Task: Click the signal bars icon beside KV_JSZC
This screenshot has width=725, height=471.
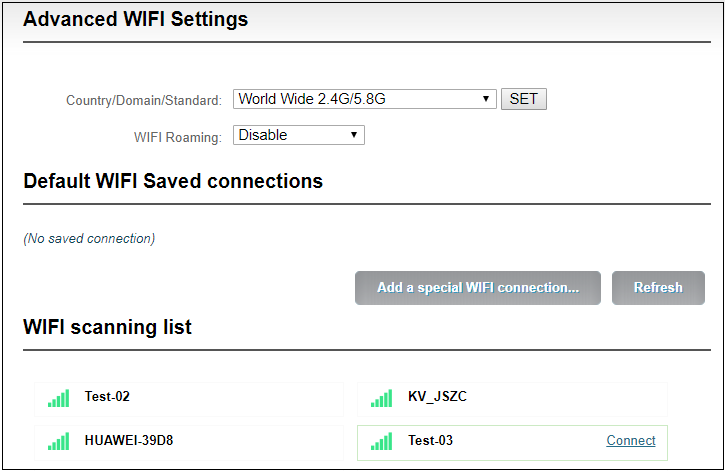Action: pyautogui.click(x=381, y=398)
